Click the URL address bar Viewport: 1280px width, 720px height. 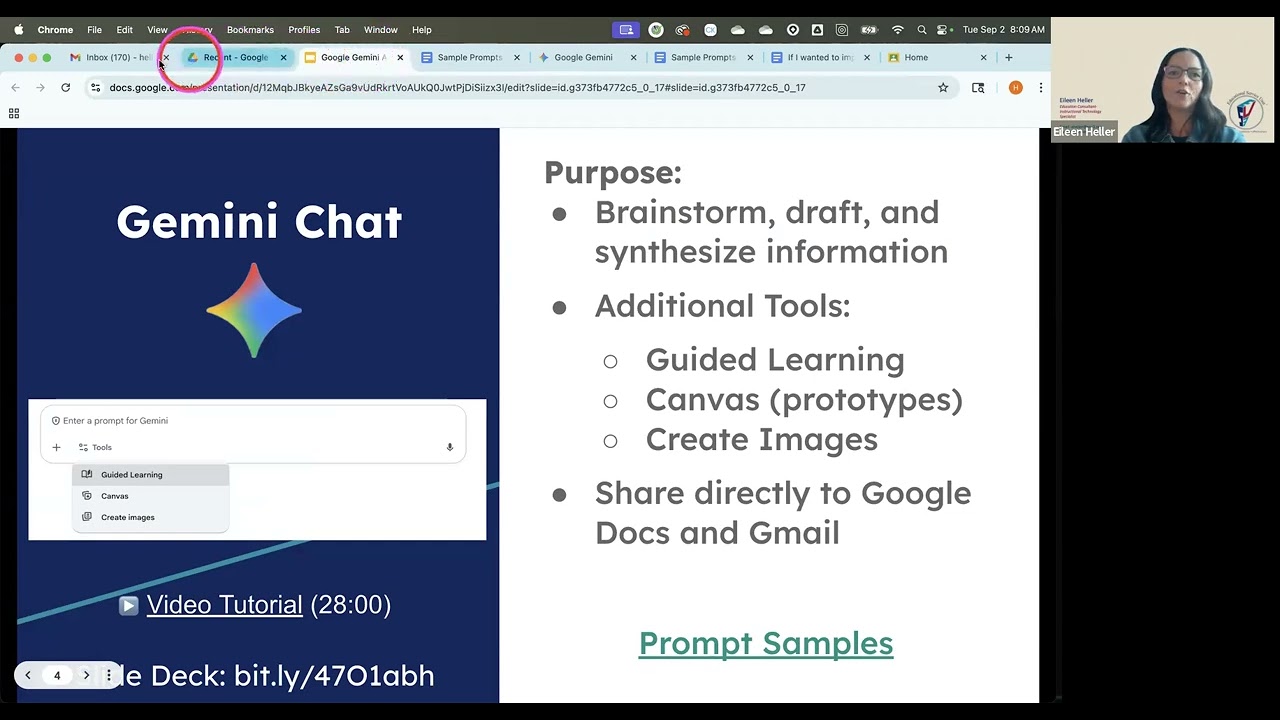tap(520, 88)
